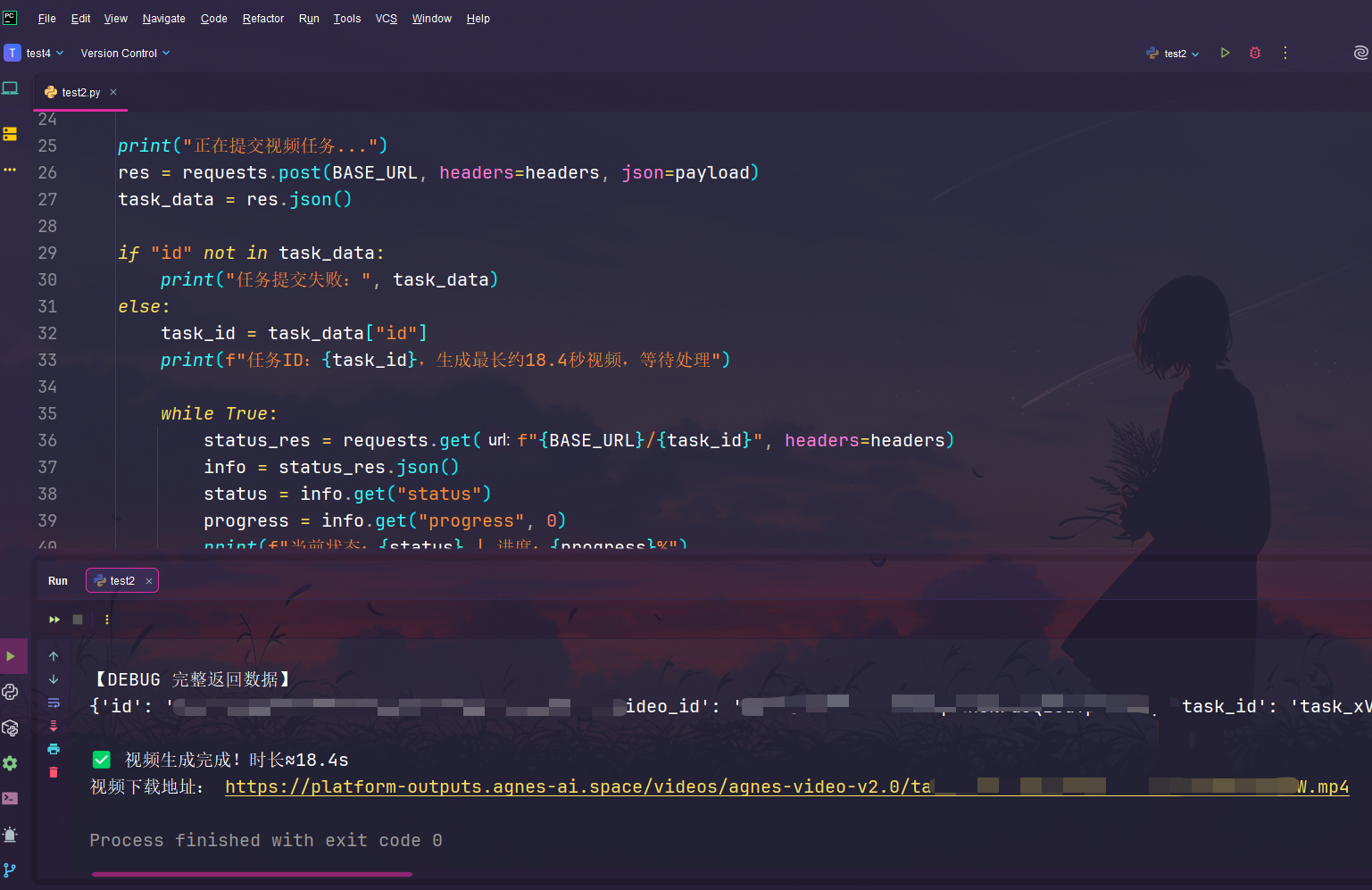
Task: Open the Run tool window from sidebar
Action: pyautogui.click(x=11, y=656)
